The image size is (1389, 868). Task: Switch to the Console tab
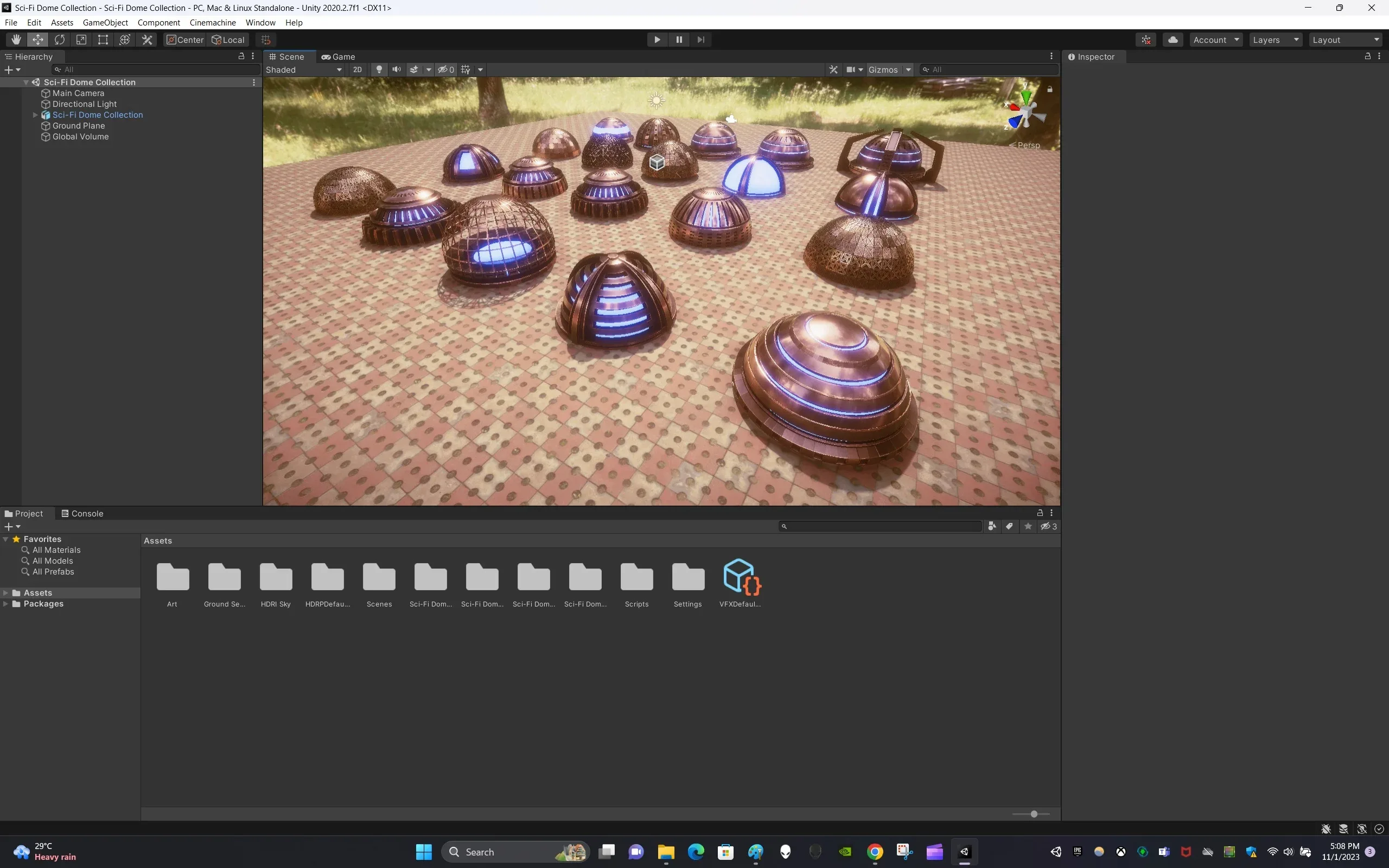point(82,513)
